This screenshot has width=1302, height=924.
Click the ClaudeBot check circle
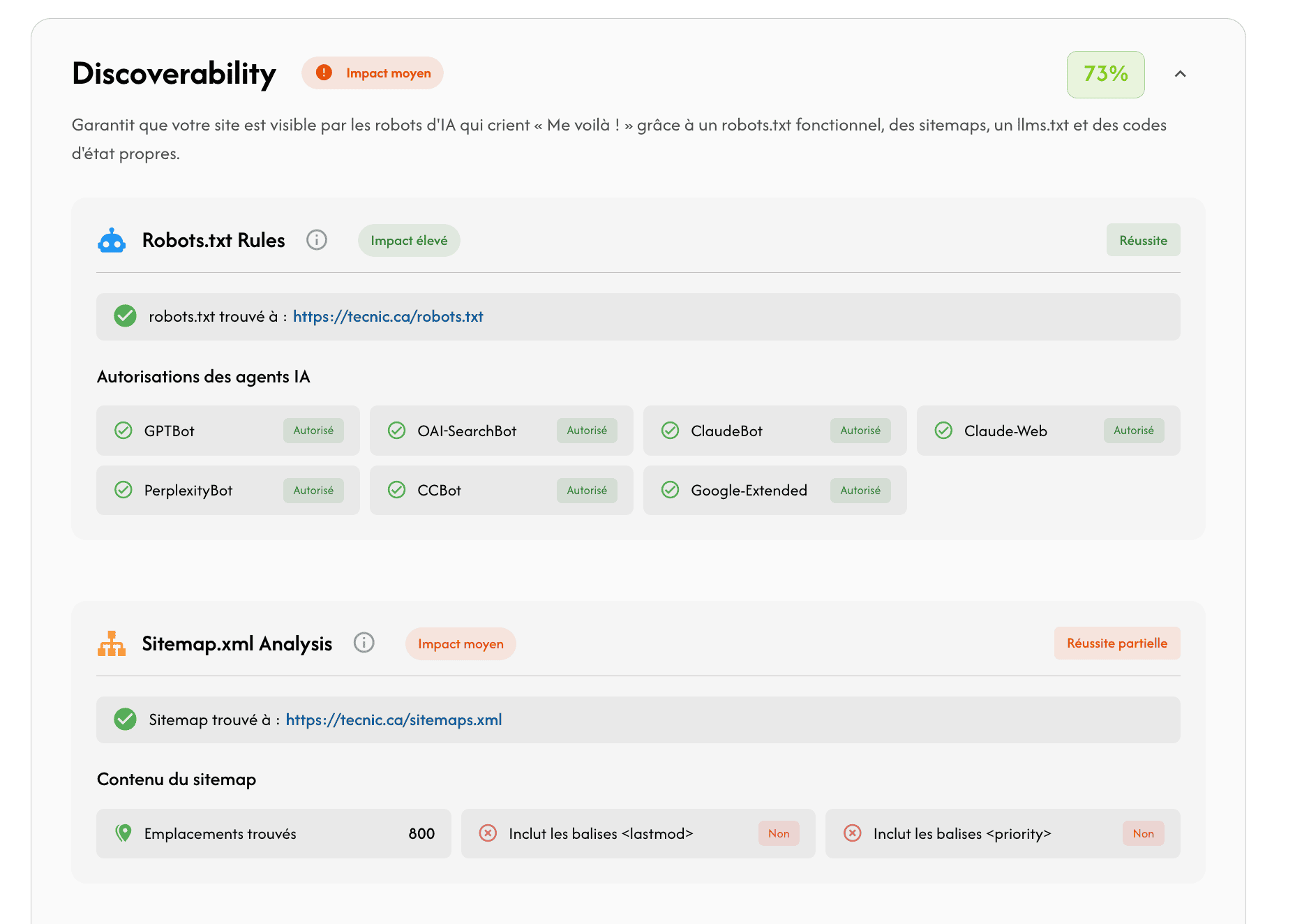(x=670, y=431)
